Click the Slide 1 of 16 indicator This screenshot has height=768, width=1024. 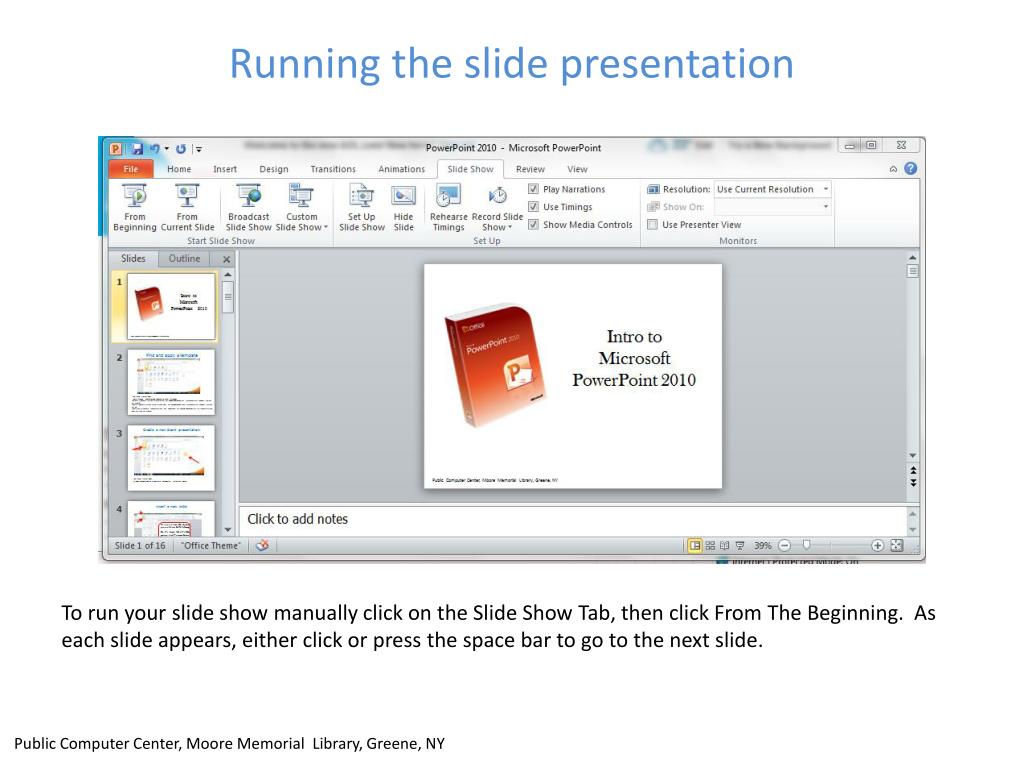point(140,545)
